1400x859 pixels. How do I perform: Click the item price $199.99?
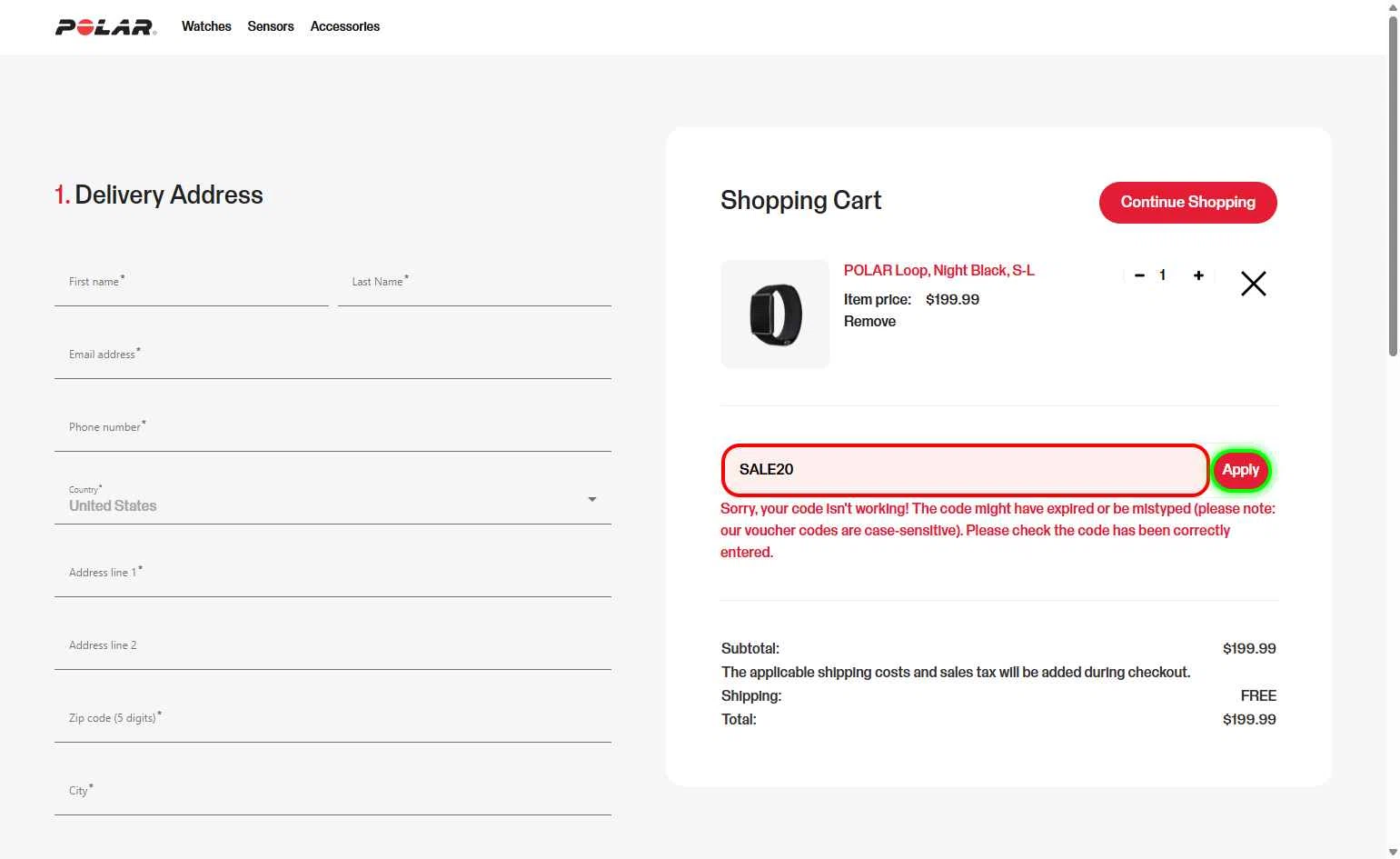click(952, 300)
